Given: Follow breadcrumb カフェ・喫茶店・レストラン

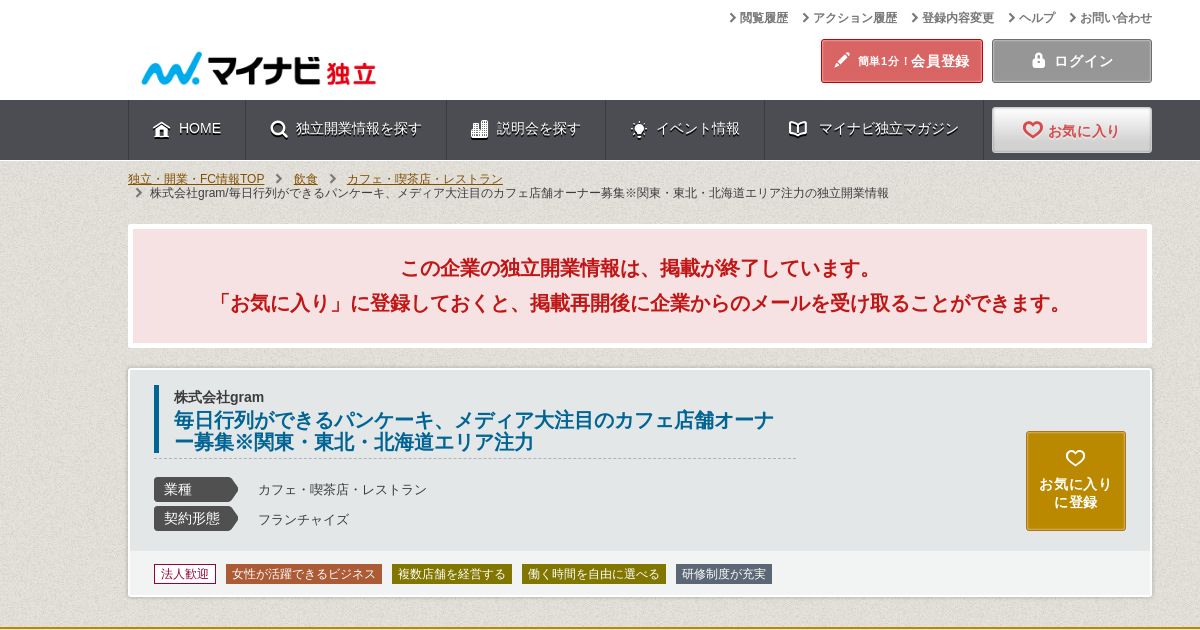Looking at the screenshot, I should [425, 179].
